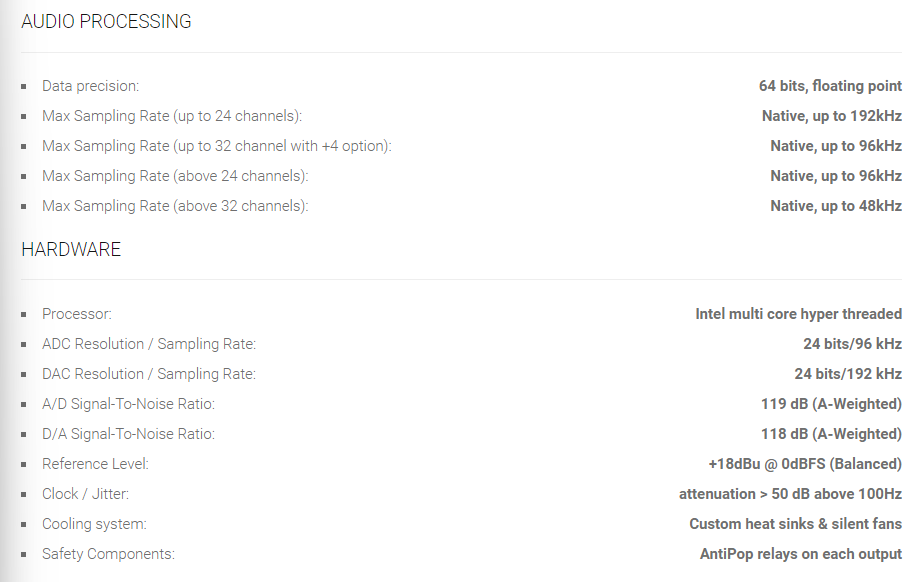Click the AUDIO PROCESSING section heading
The width and height of the screenshot is (922, 582).
106,21
